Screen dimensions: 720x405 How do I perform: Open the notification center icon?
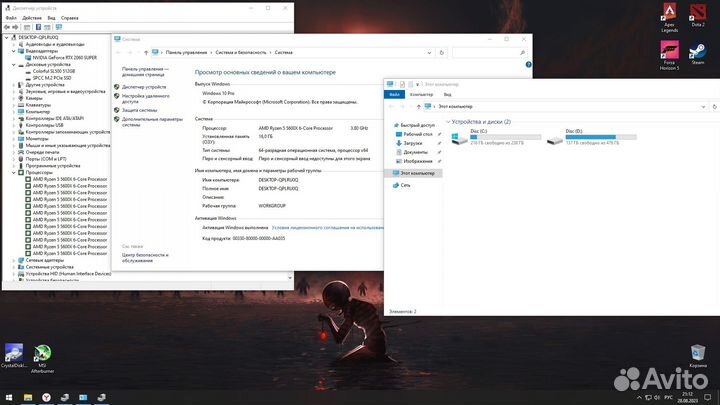pos(708,398)
